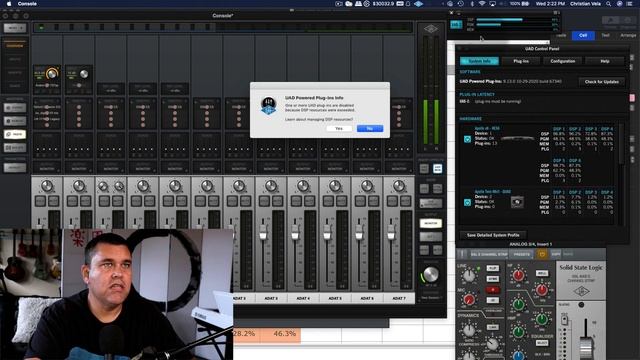
Task: Click No in the UAD Powered Plug-Ins dialog
Action: [x=370, y=129]
